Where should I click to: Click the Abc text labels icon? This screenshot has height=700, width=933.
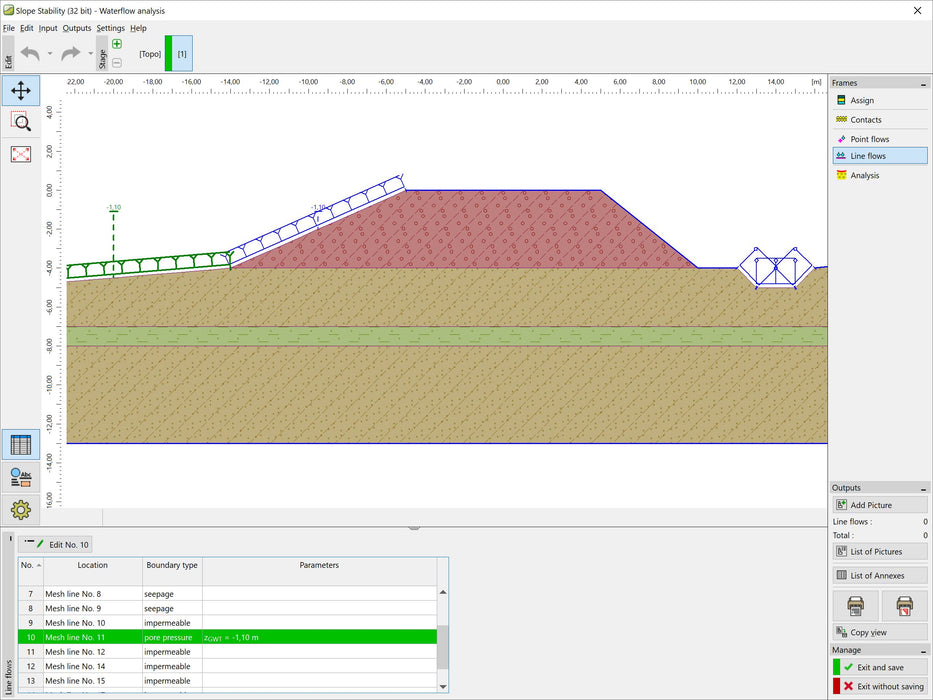pyautogui.click(x=20, y=477)
